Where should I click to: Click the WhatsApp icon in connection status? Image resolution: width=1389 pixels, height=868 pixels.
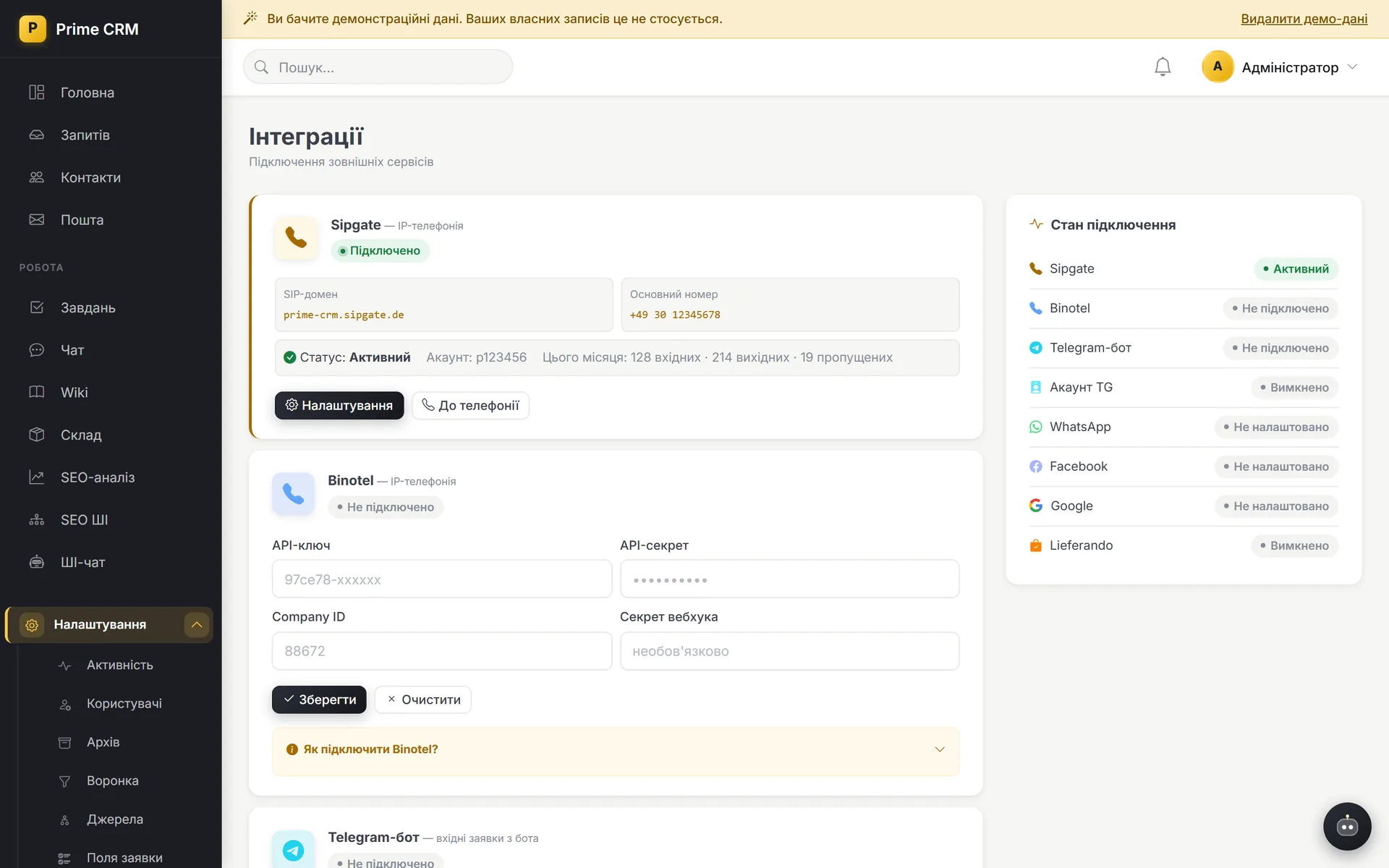point(1036,427)
